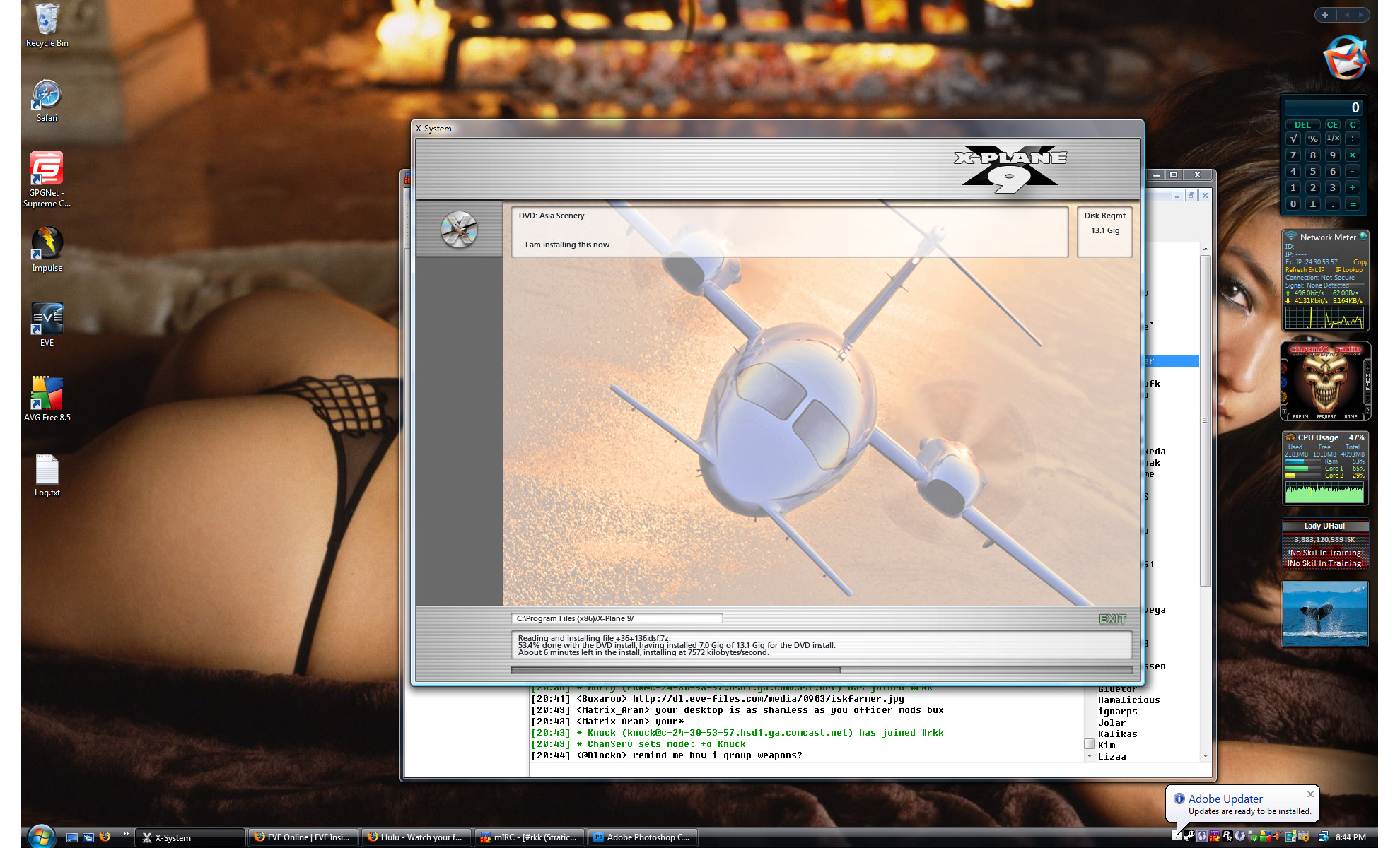Click the install path input field
Image resolution: width=1400 pixels, height=848 pixels.
[x=617, y=618]
